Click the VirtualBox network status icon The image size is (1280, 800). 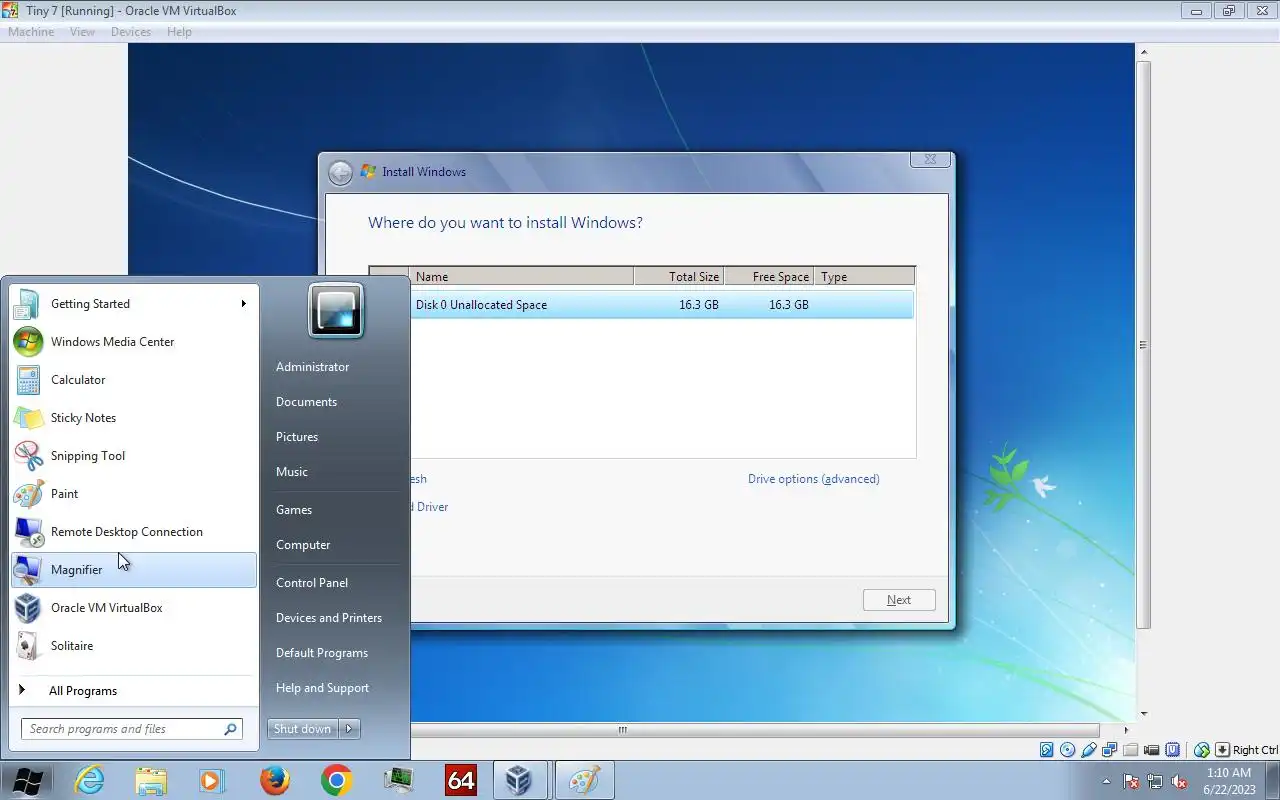pyautogui.click(x=1109, y=750)
